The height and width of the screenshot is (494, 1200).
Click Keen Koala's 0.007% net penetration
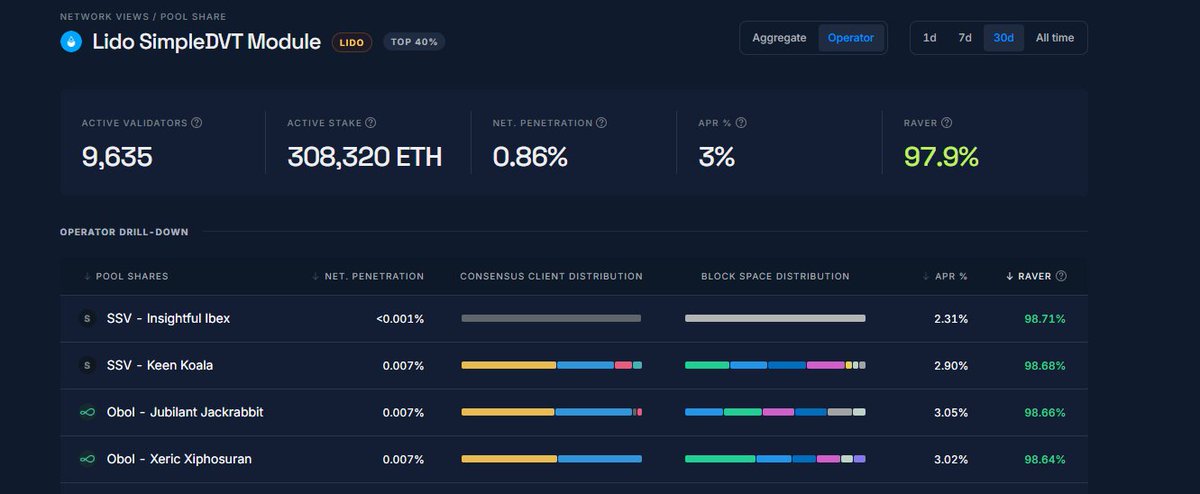403,366
